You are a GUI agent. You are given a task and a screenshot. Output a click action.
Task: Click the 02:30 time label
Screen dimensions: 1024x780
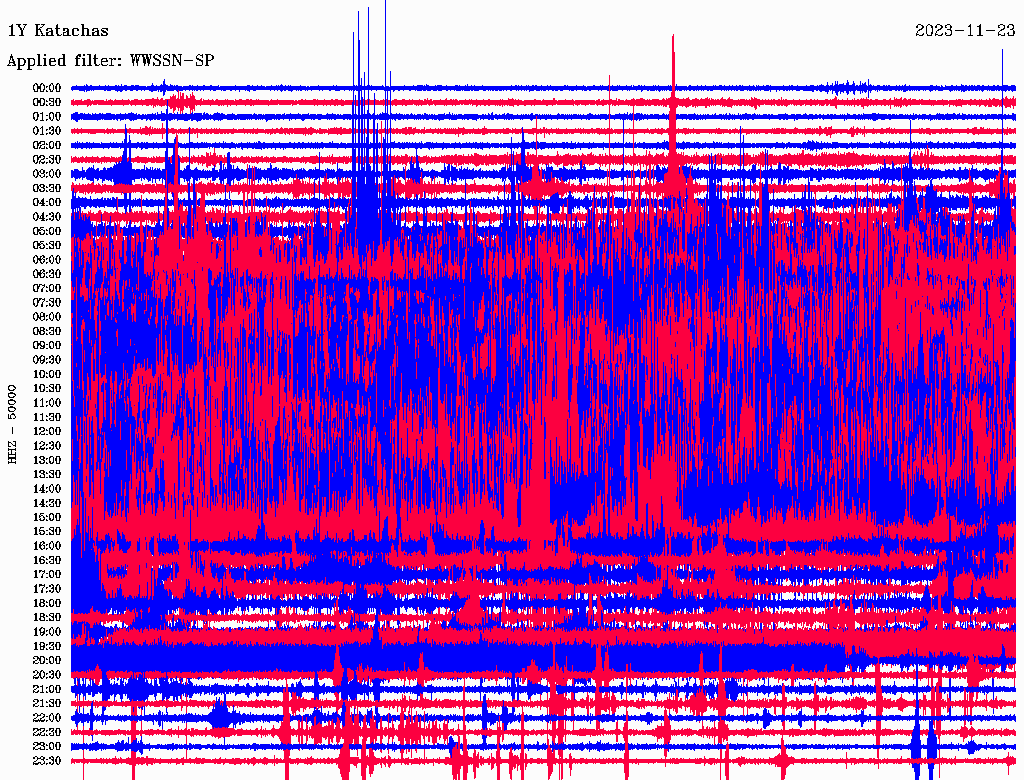[47, 159]
